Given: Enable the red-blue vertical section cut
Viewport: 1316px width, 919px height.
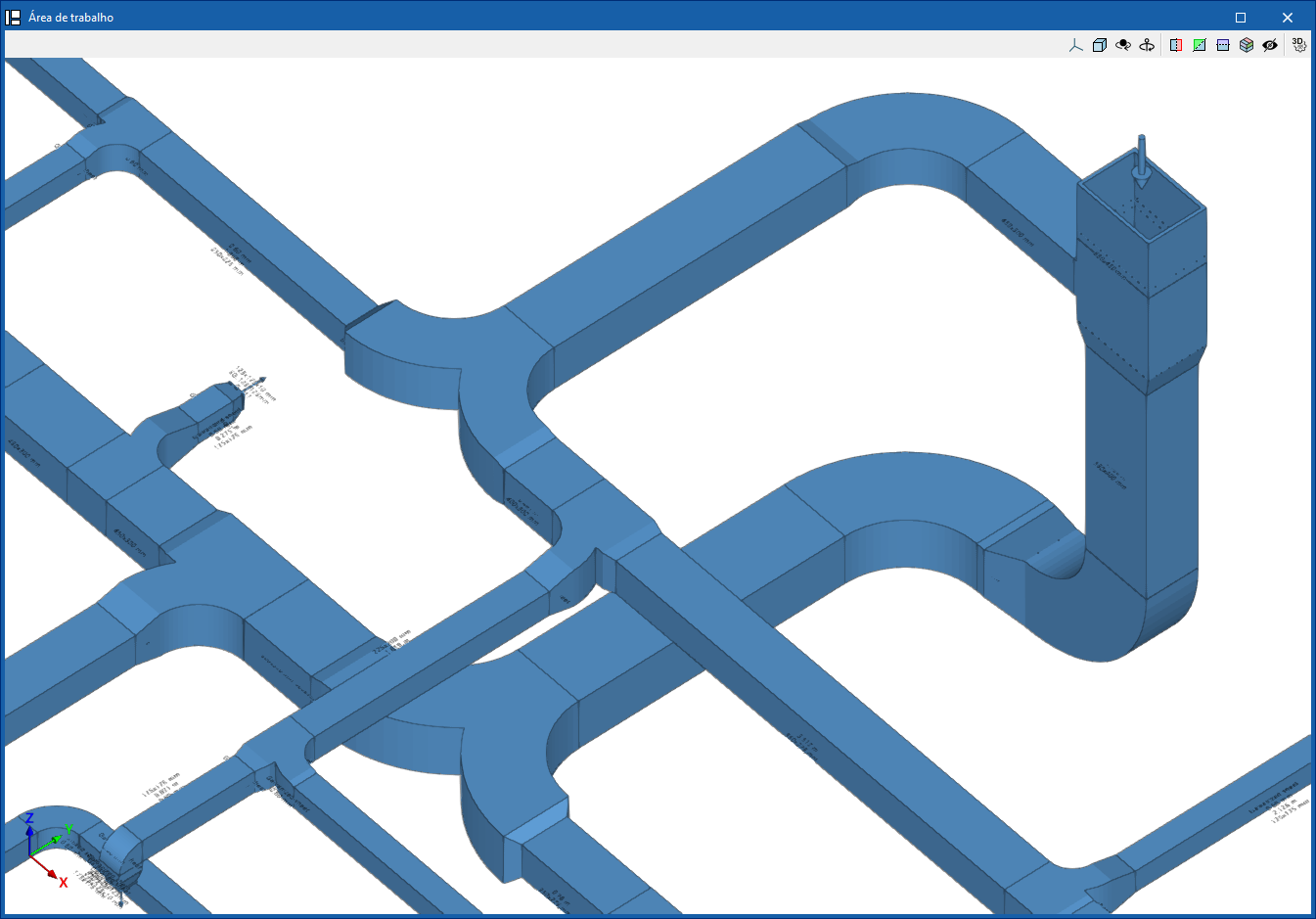Looking at the screenshot, I should point(1176,45).
